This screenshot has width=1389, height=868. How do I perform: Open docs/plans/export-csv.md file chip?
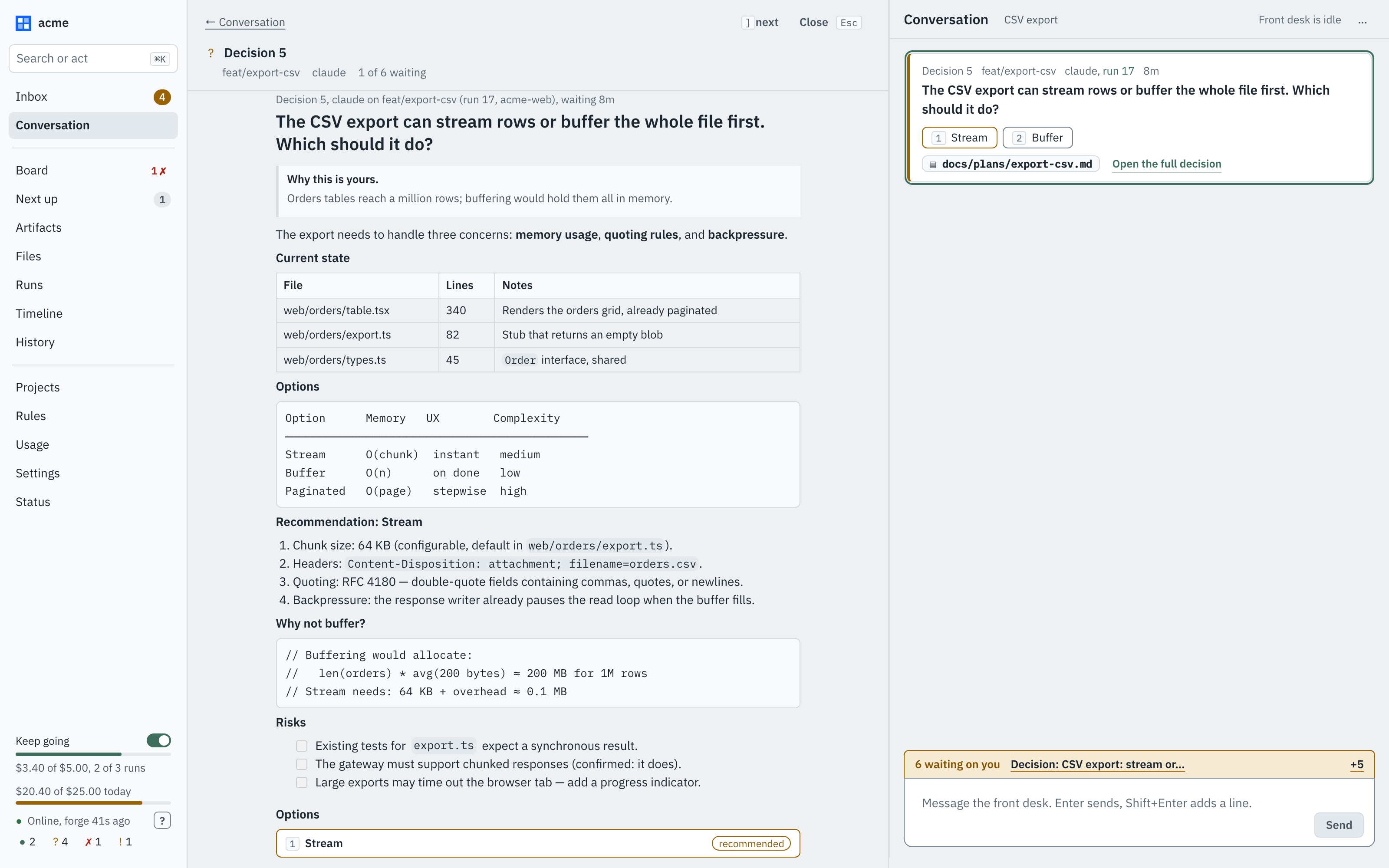click(x=1010, y=164)
